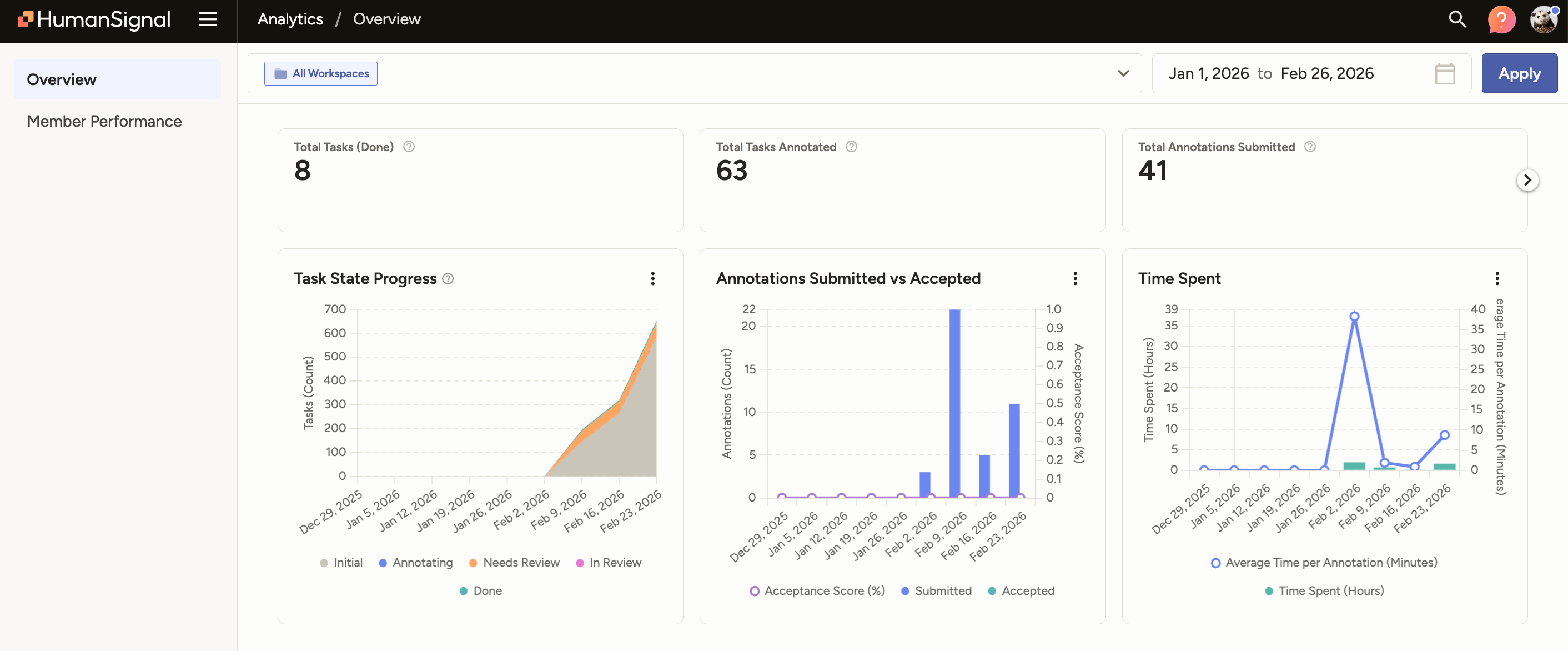Image resolution: width=1568 pixels, height=651 pixels.
Task: Click the Apply button
Action: tap(1519, 74)
